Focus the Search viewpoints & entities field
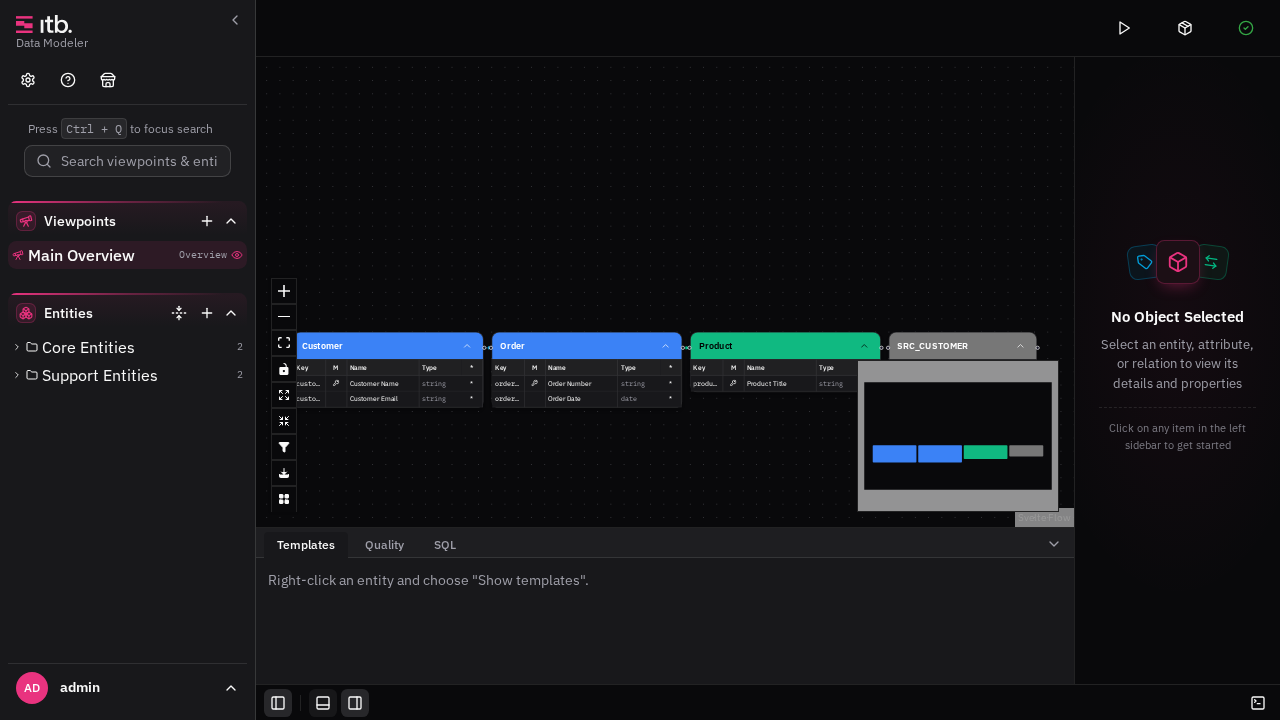 [x=127, y=161]
